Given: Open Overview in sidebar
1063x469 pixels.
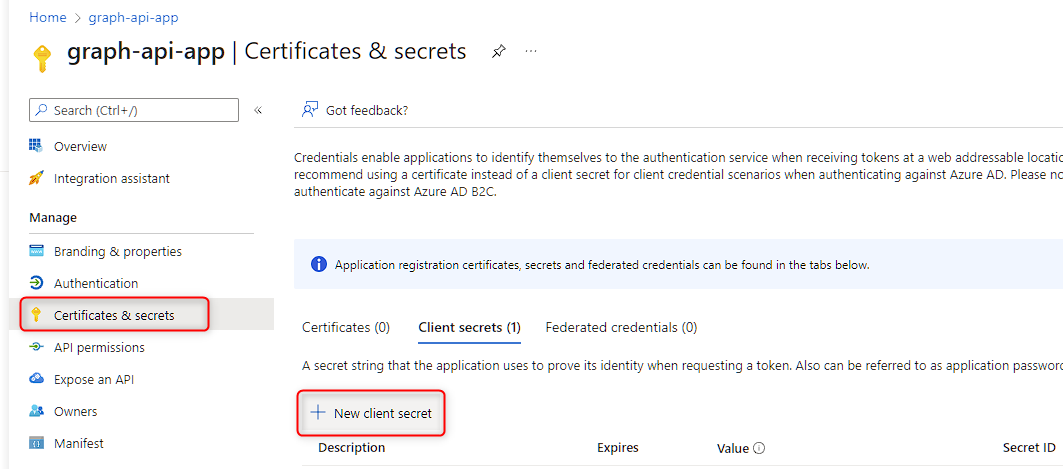Looking at the screenshot, I should 80,146.
